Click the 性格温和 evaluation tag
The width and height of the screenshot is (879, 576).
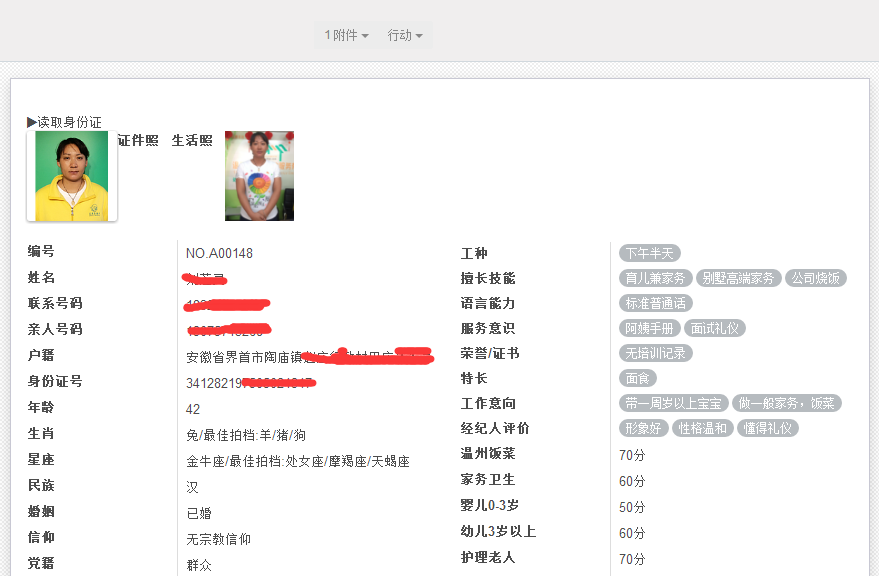pos(702,427)
